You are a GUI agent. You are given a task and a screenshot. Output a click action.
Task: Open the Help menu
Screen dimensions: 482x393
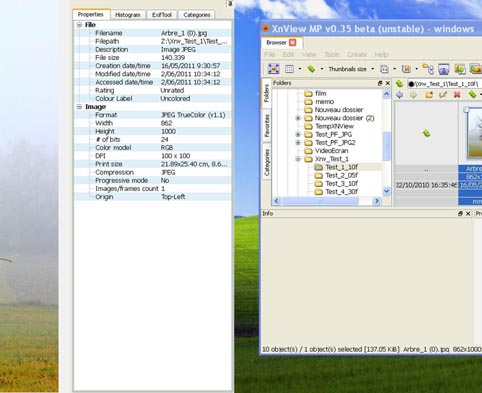[381, 54]
